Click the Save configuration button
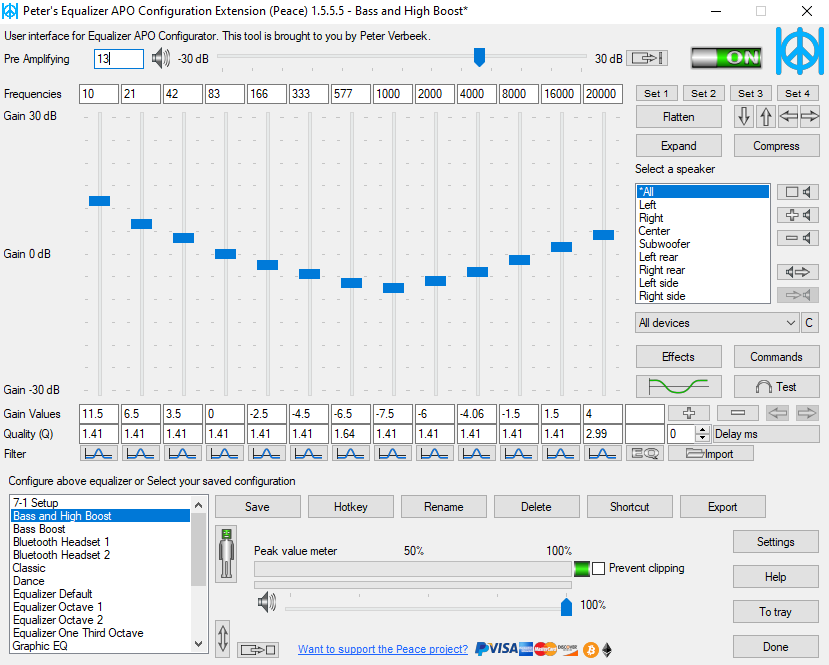Image resolution: width=829 pixels, height=665 pixels. tap(257, 507)
